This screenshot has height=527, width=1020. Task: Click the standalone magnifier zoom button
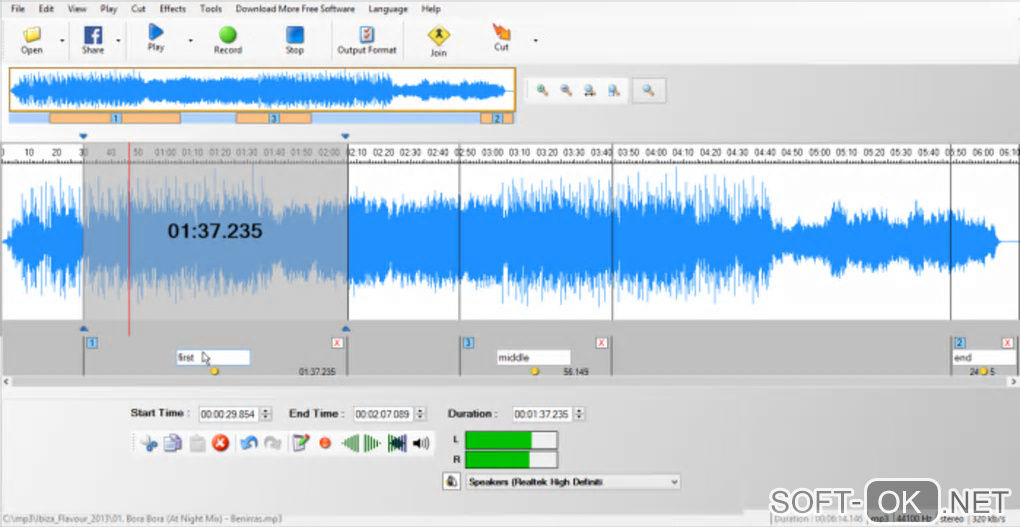click(x=648, y=90)
